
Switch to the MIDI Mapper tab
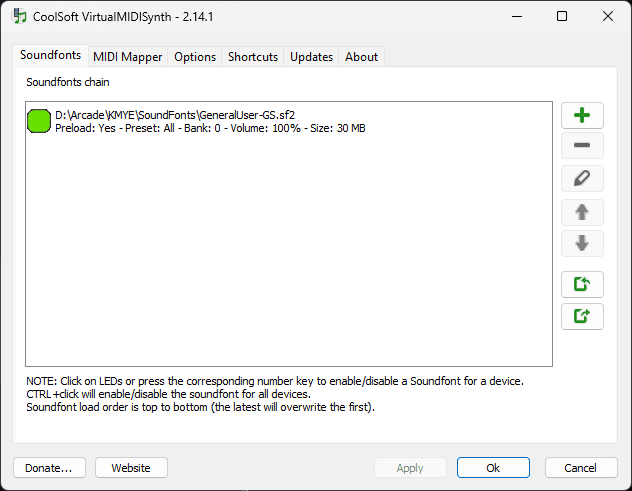coord(127,57)
